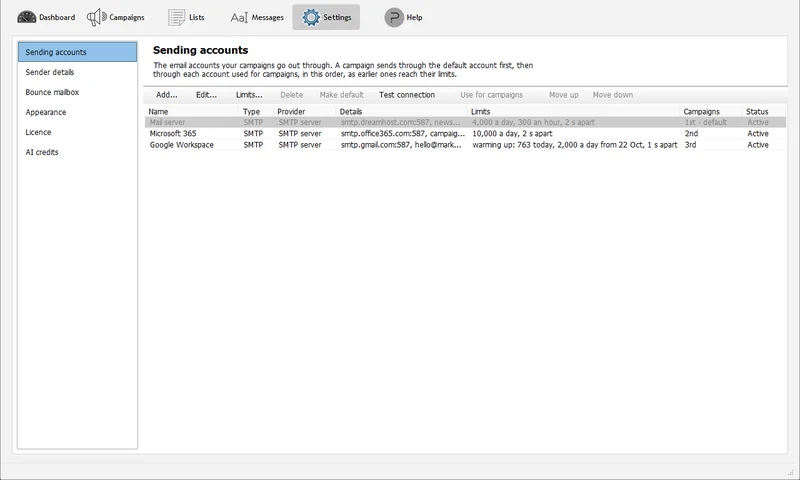Viewport: 800px width, 480px height.
Task: Click the Delete toolbar button
Action: click(291, 95)
